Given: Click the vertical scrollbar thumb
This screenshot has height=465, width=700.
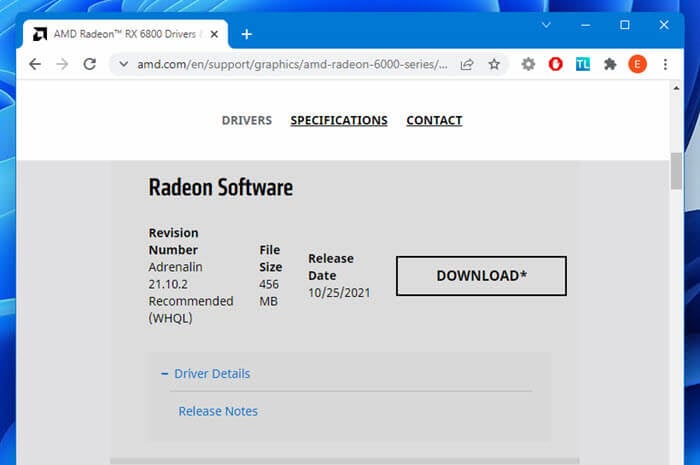Looking at the screenshot, I should click(676, 171).
